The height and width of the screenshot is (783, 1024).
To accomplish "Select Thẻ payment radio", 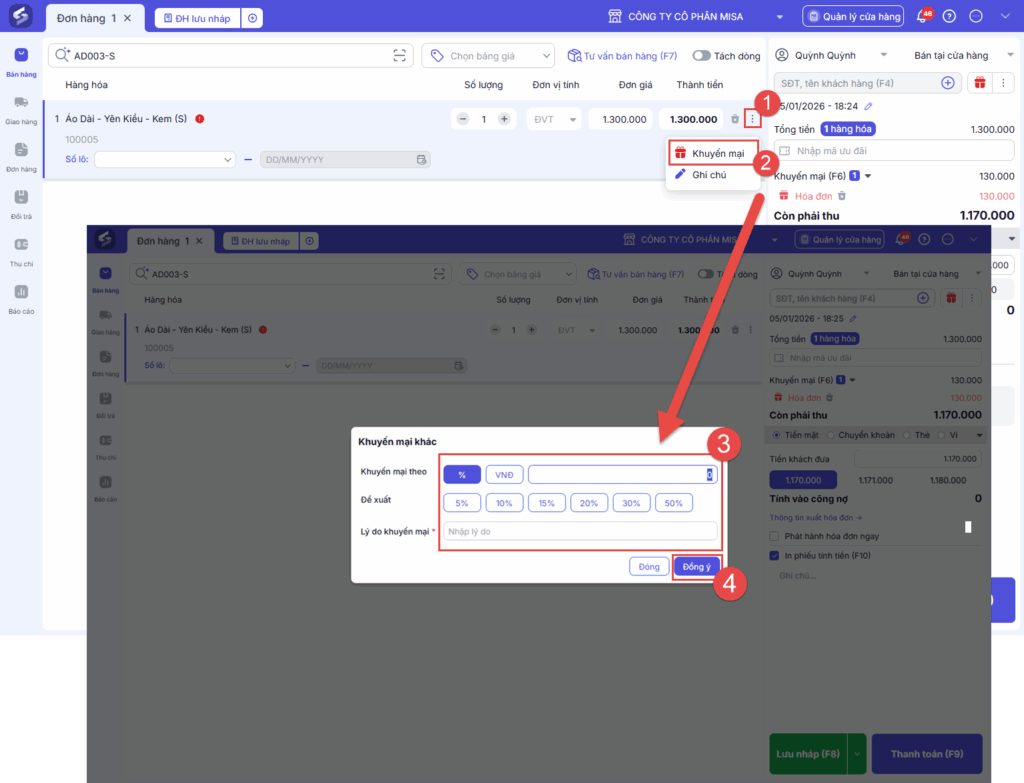I will click(x=907, y=435).
